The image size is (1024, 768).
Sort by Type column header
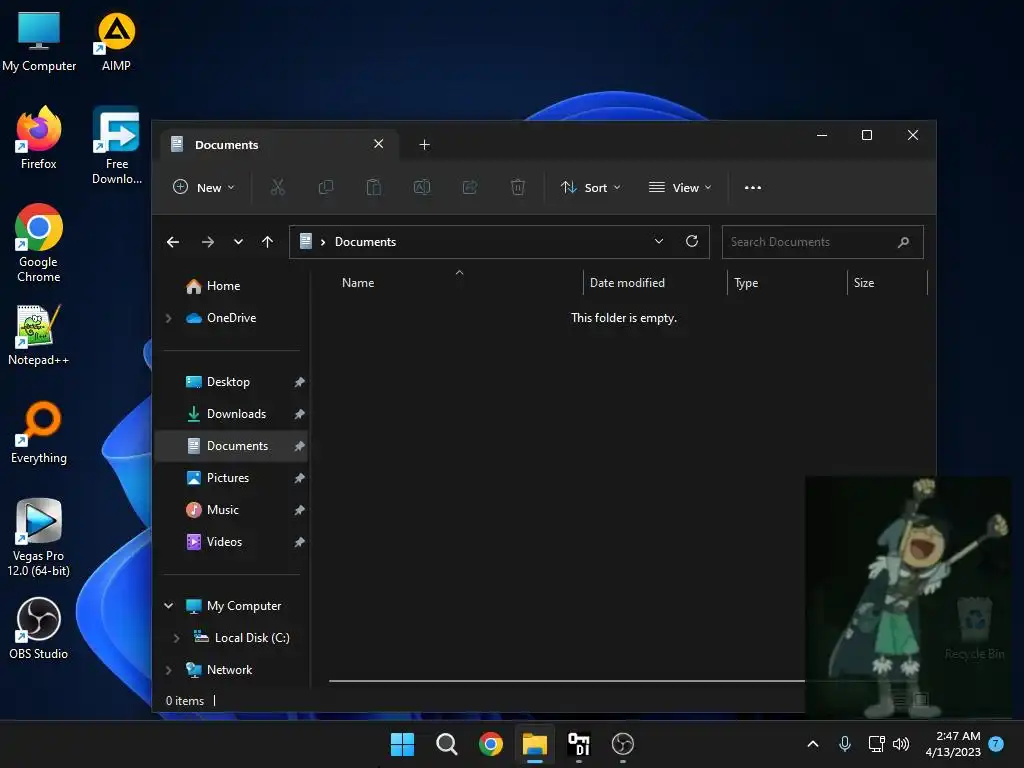click(x=787, y=283)
